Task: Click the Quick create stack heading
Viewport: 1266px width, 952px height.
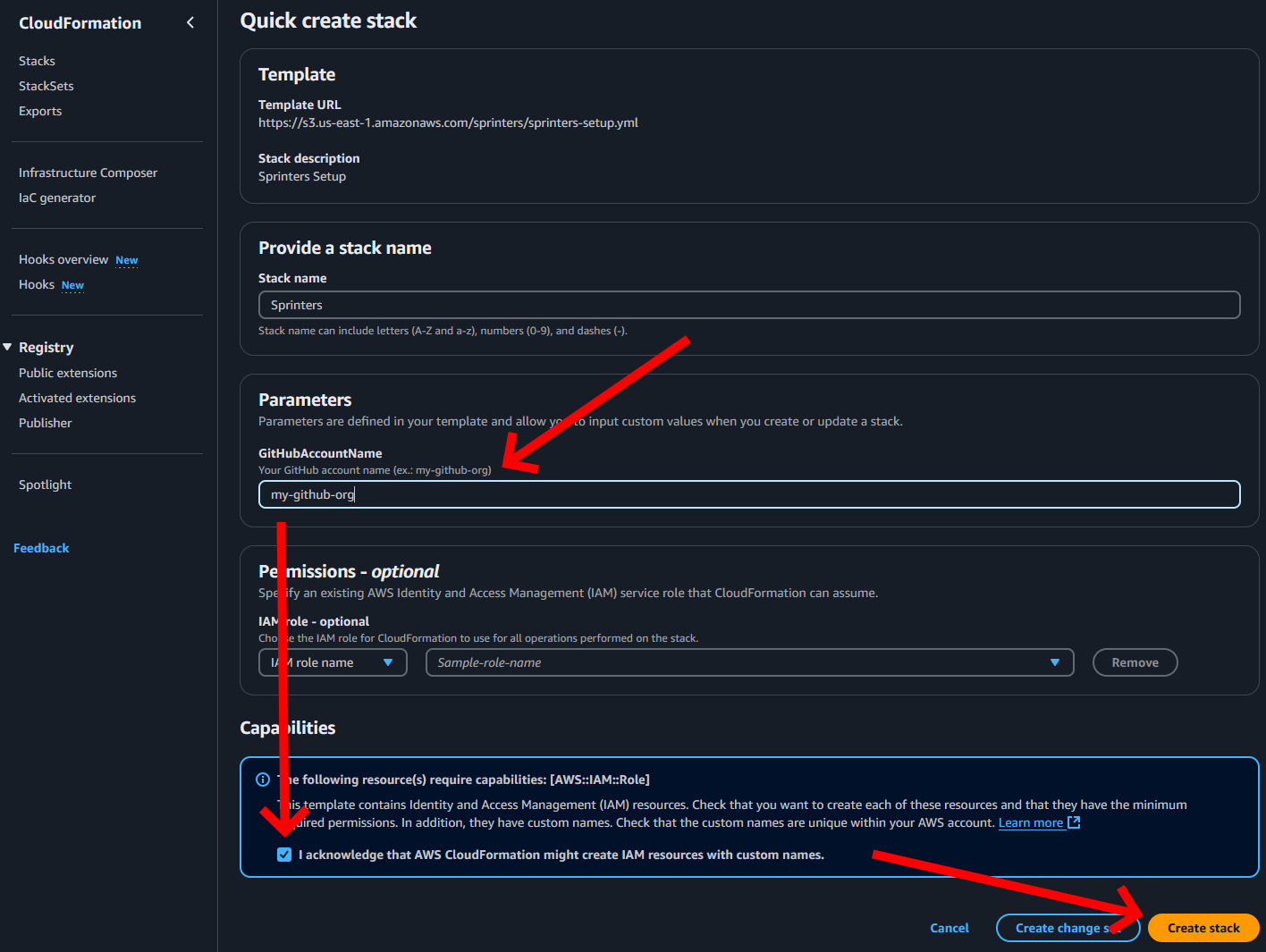Action: tap(328, 21)
